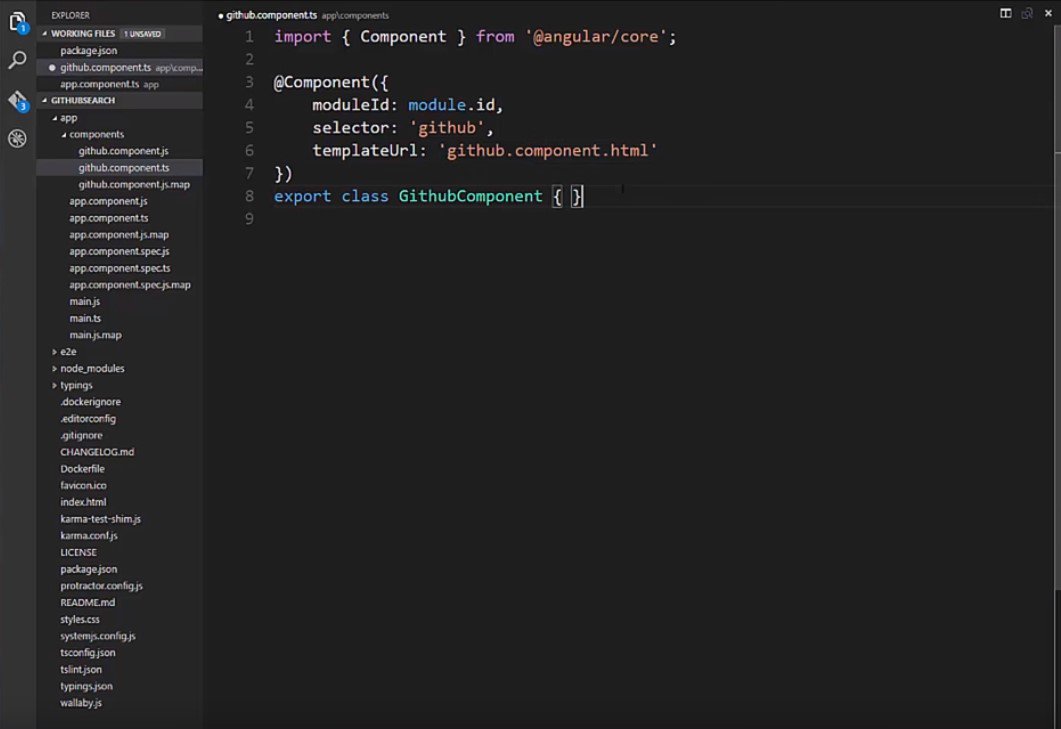This screenshot has height=729, width=1061.
Task: Open app.component.spec.ts file
Action: [x=120, y=268]
